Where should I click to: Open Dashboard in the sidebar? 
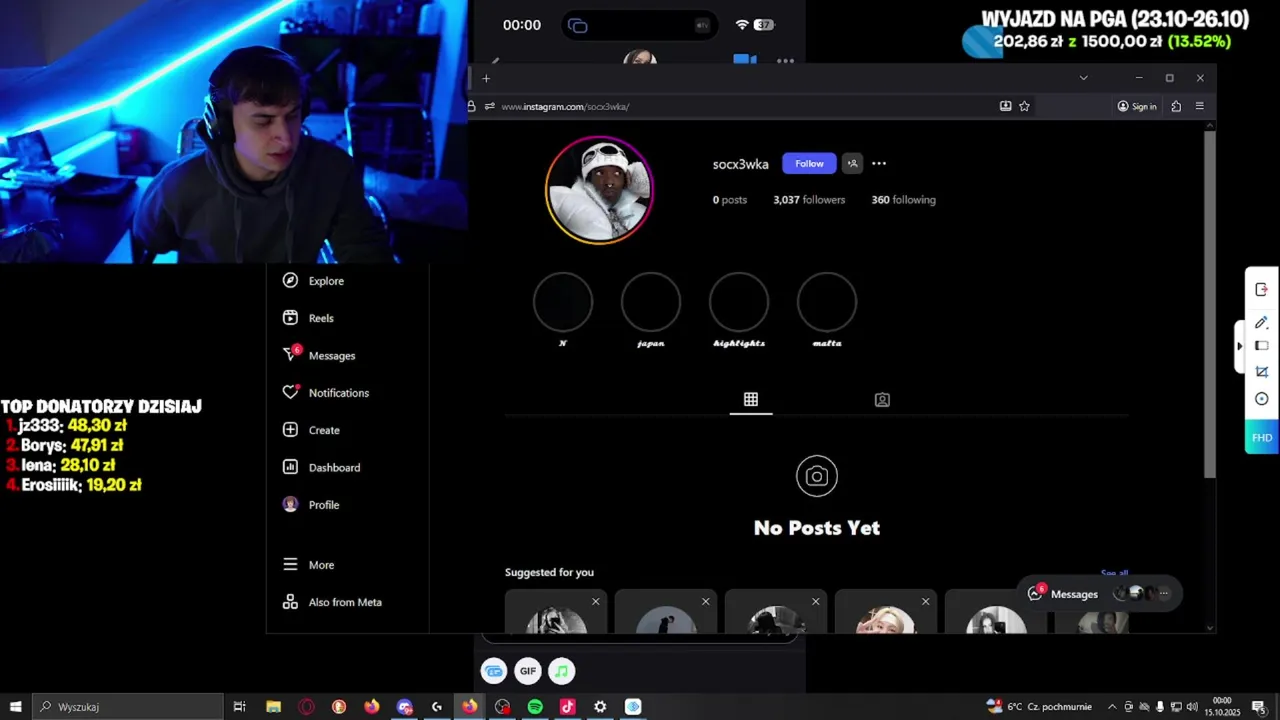(321, 467)
